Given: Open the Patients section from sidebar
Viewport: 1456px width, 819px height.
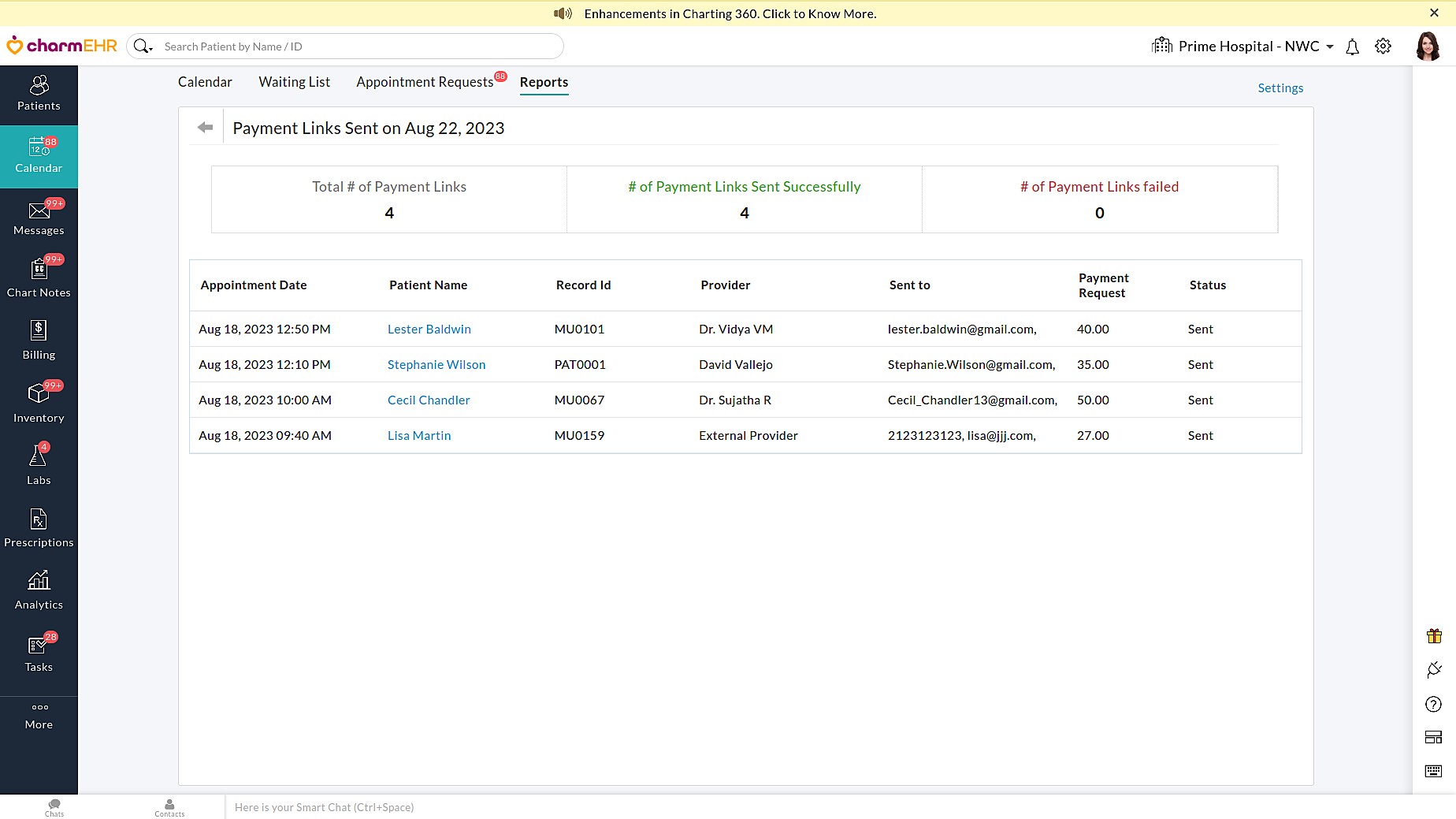Looking at the screenshot, I should [x=39, y=95].
